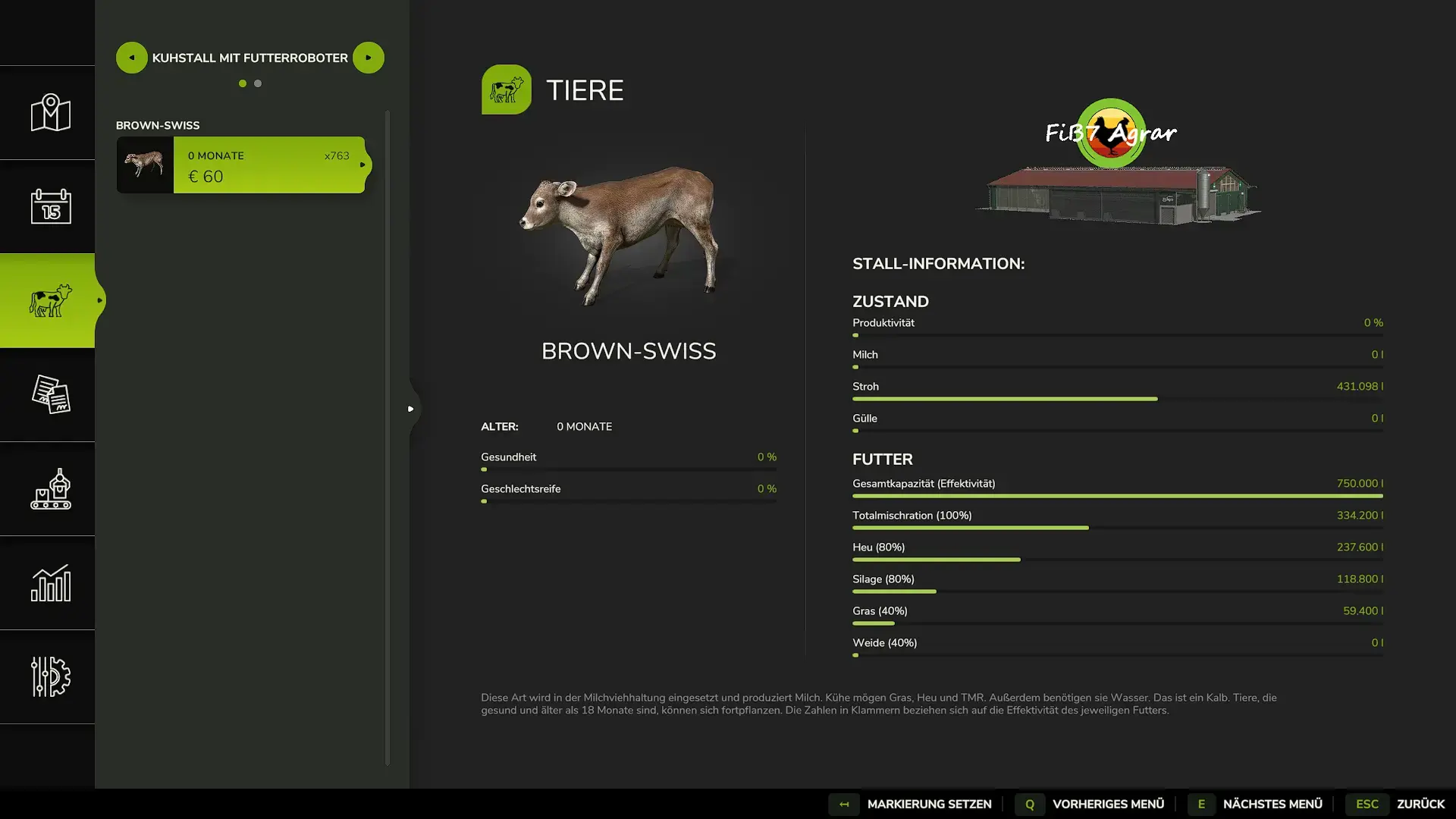Click Markierung Setzen button
This screenshot has height=819, width=1456.
point(928,804)
